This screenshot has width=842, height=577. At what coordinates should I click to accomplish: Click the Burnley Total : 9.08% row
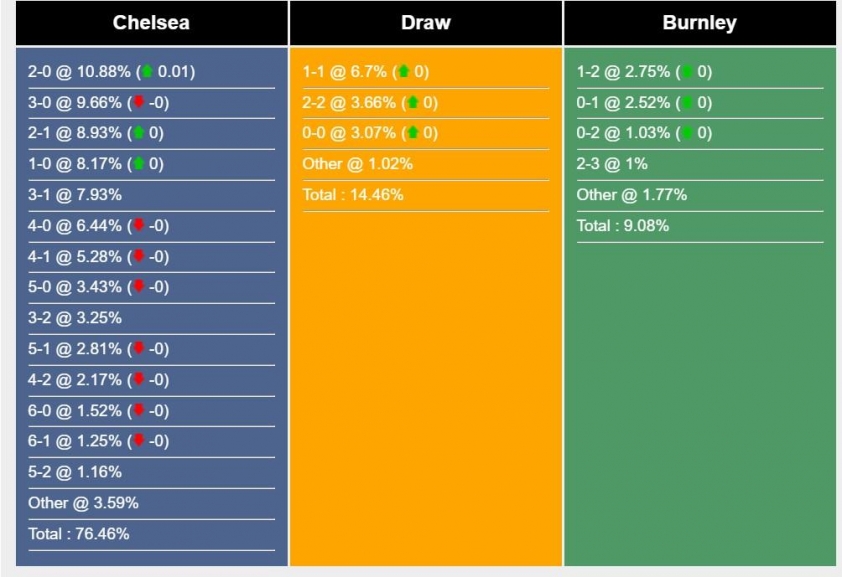[623, 226]
